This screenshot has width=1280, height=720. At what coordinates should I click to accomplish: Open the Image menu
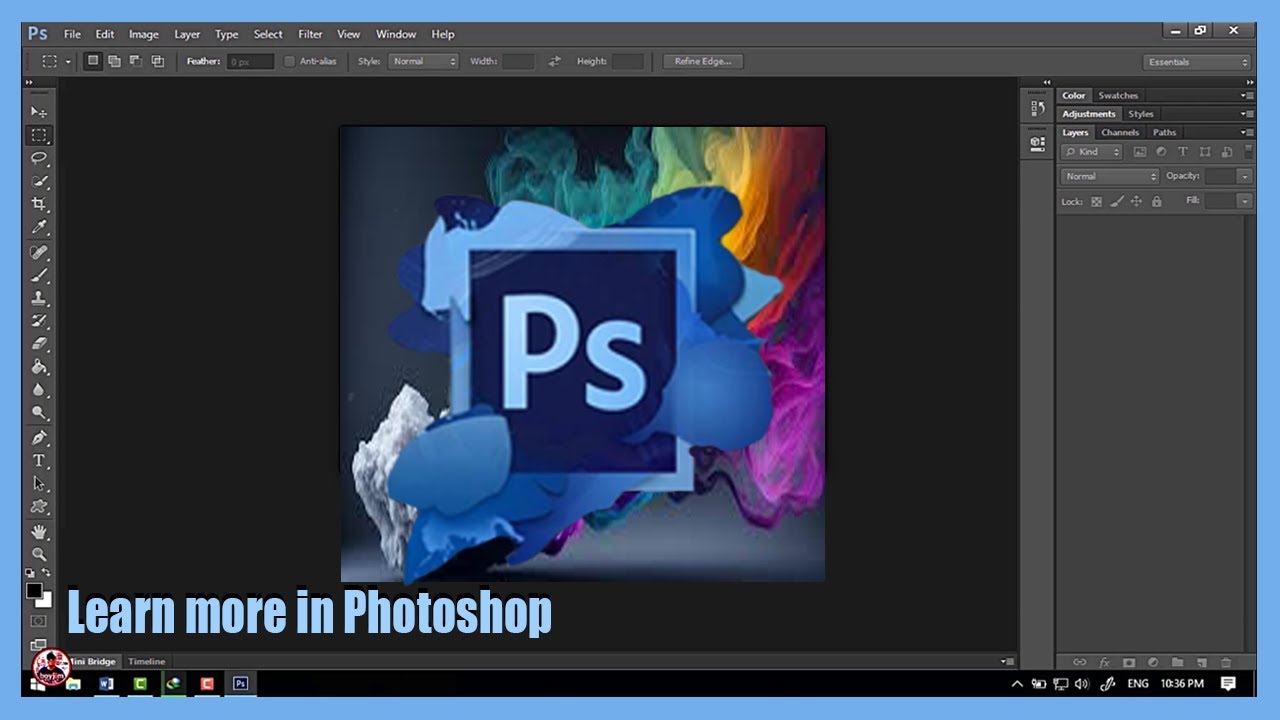pyautogui.click(x=144, y=34)
